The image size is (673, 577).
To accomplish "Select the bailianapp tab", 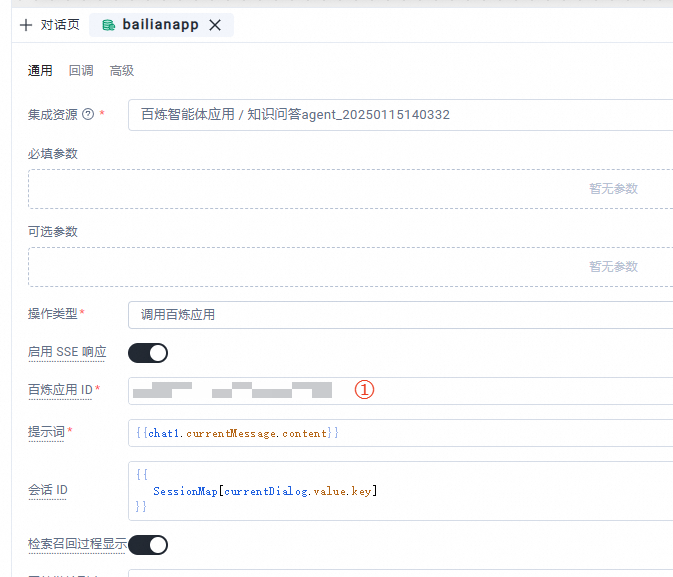I will [x=161, y=25].
